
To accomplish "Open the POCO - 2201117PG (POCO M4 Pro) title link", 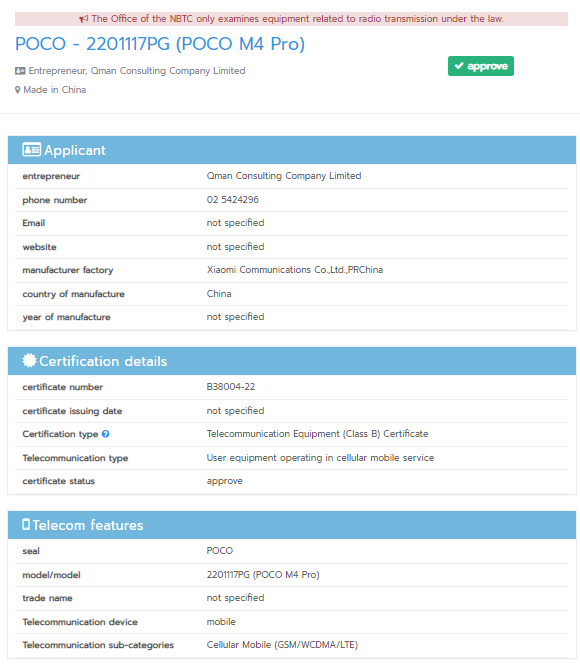I will click(x=160, y=43).
